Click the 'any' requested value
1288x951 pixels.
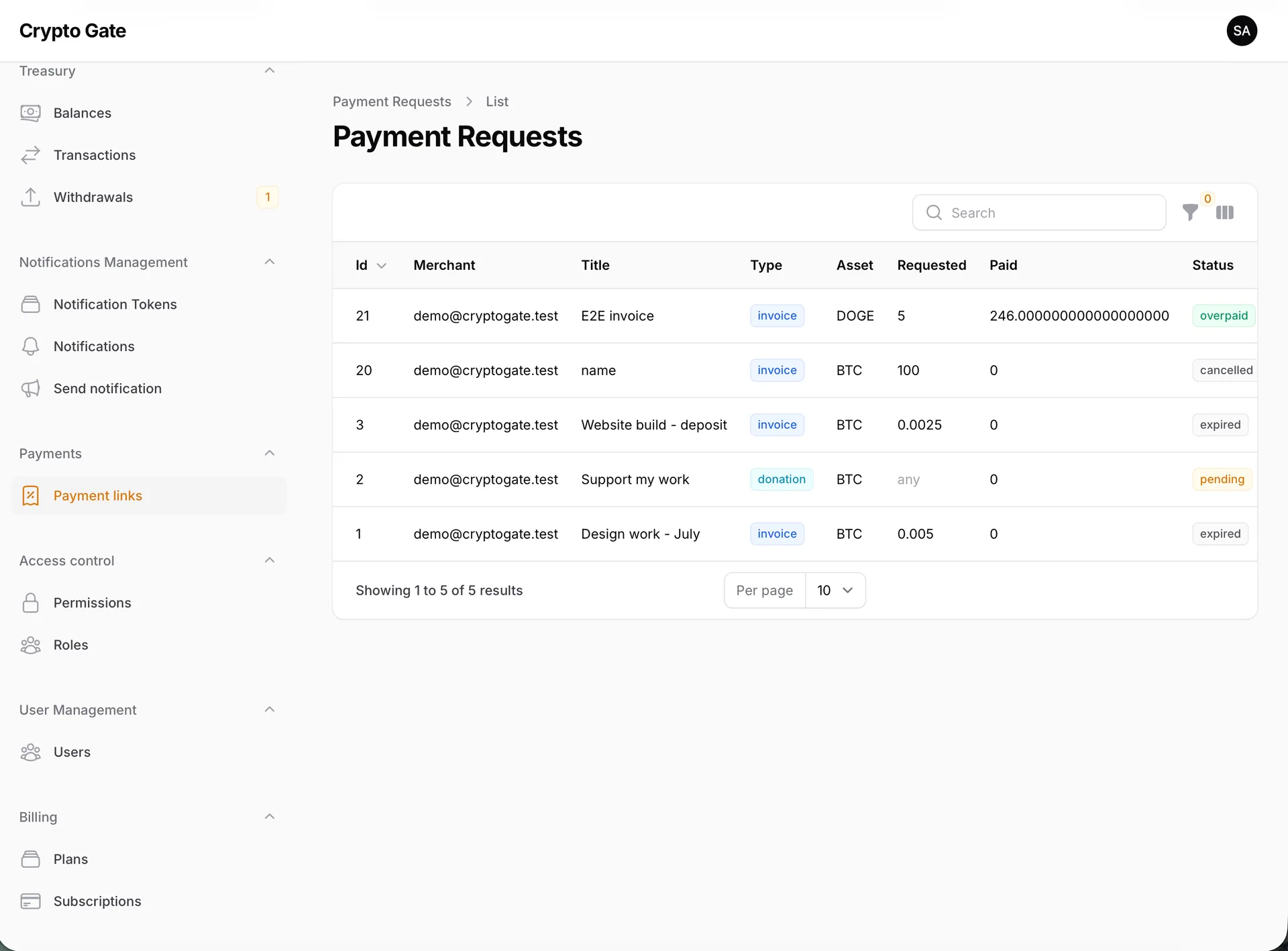click(x=908, y=479)
